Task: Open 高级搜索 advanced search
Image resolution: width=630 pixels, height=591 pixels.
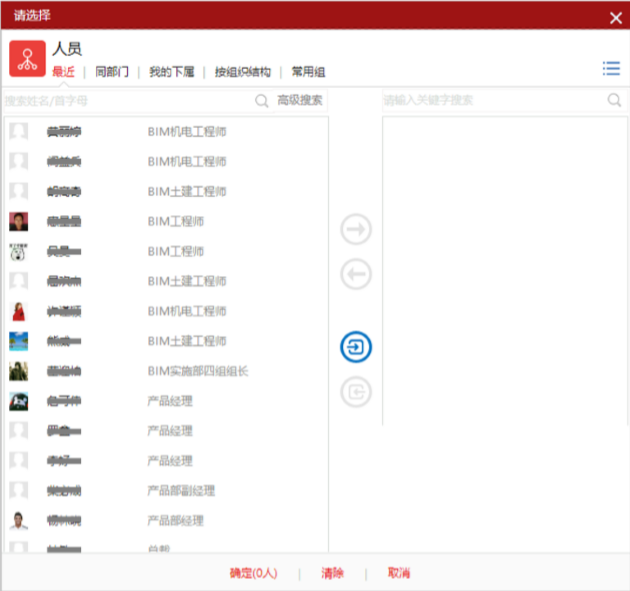Action: pyautogui.click(x=300, y=100)
